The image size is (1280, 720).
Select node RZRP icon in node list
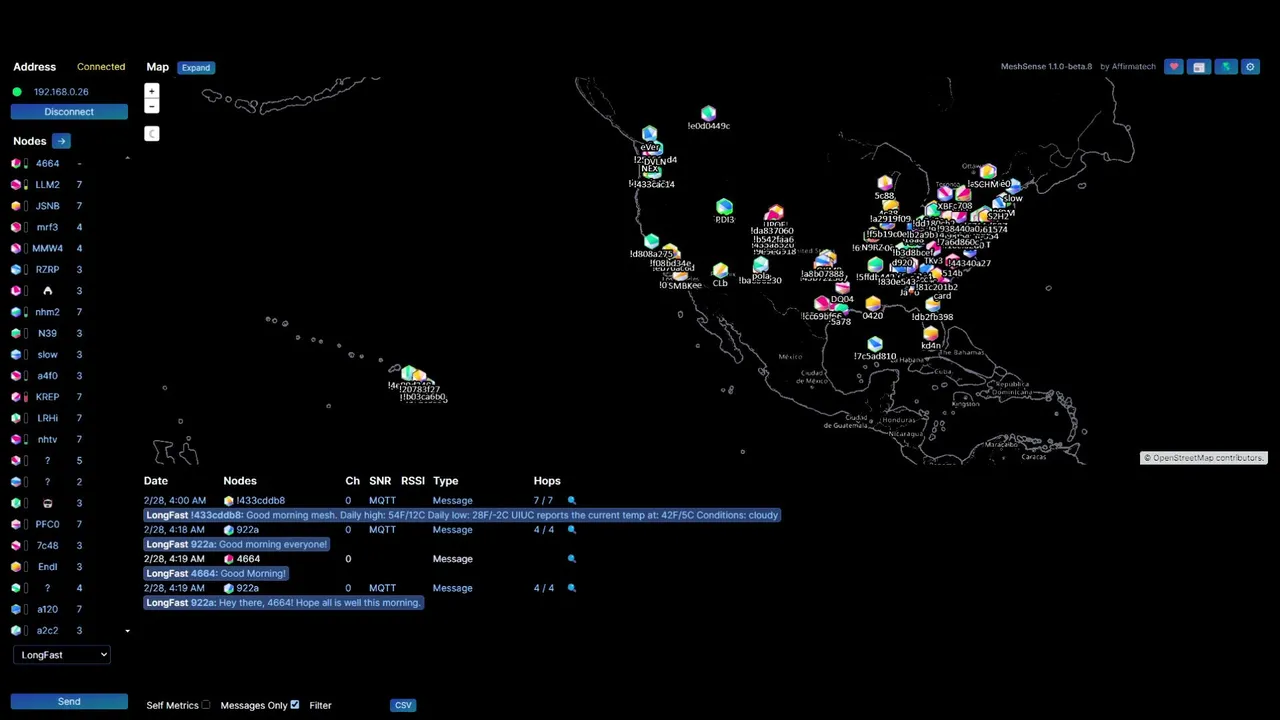(16, 270)
